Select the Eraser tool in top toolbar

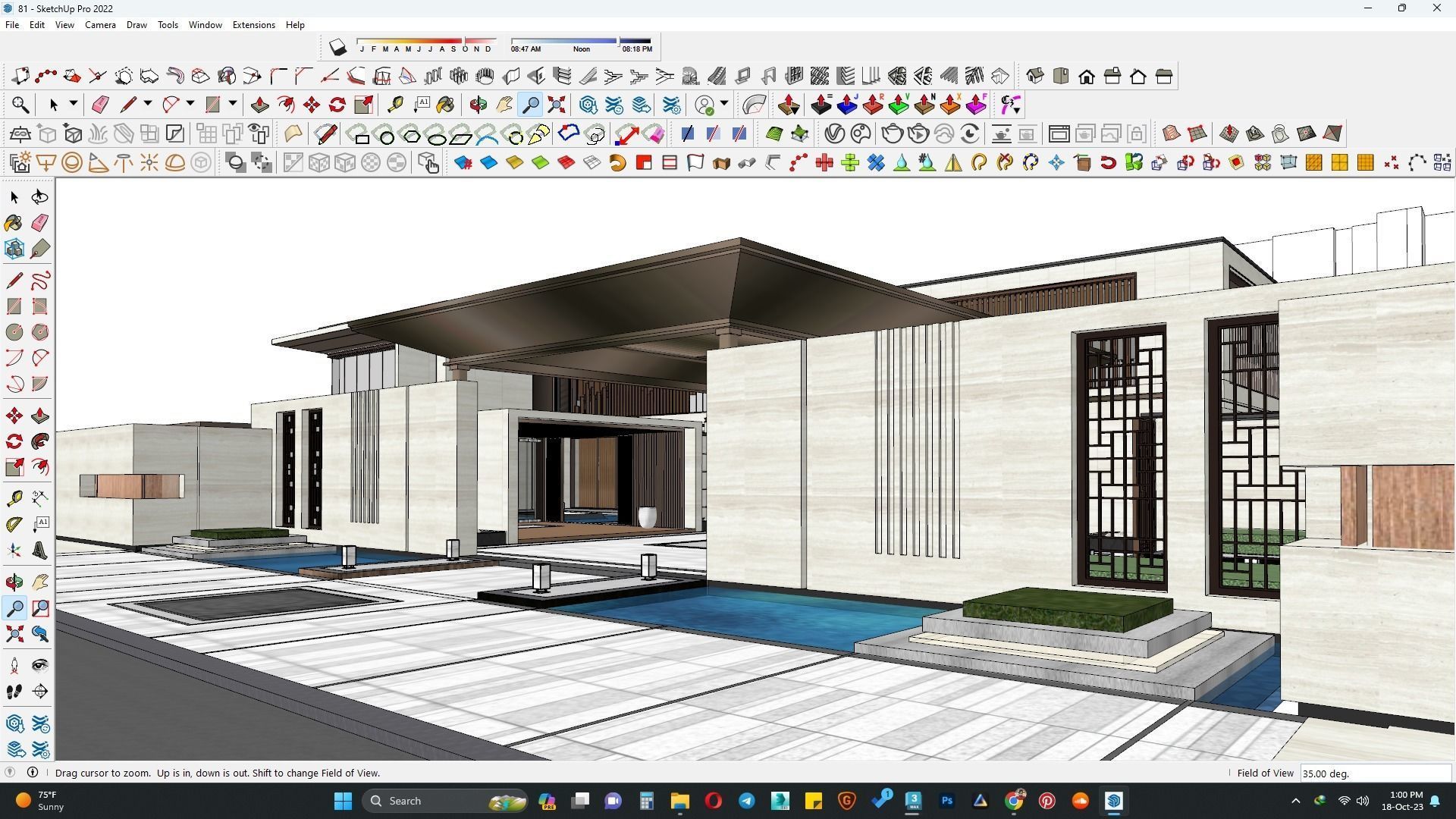100,105
